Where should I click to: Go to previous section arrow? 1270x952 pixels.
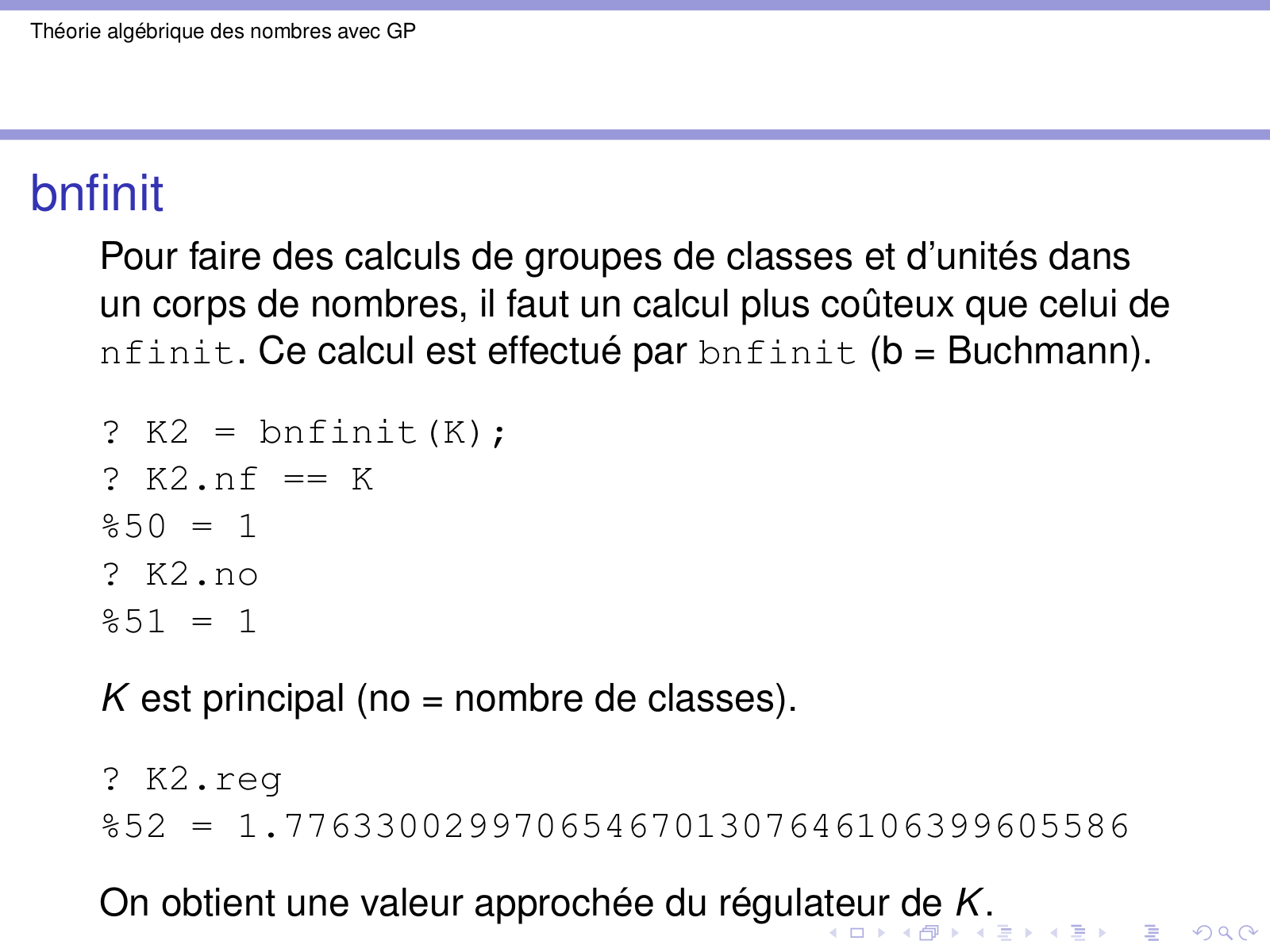(1054, 933)
